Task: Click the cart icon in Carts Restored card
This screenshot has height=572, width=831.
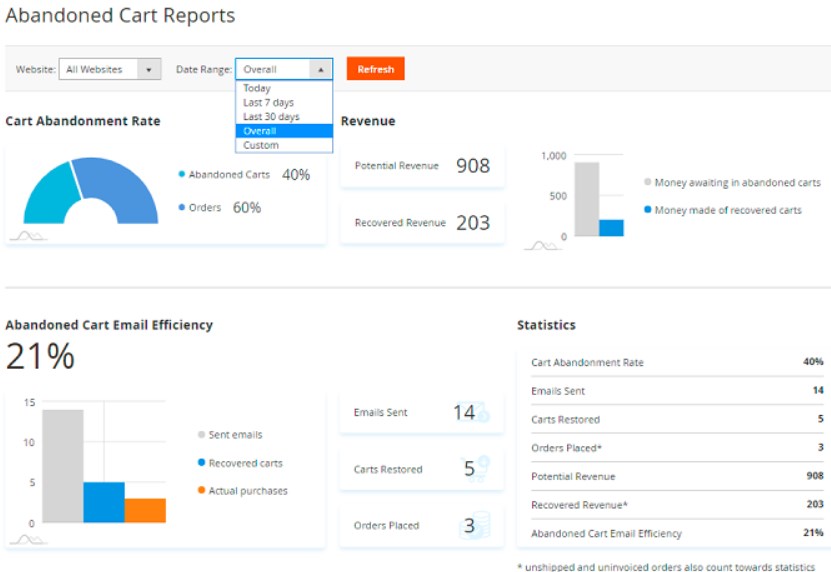Action: coord(480,468)
